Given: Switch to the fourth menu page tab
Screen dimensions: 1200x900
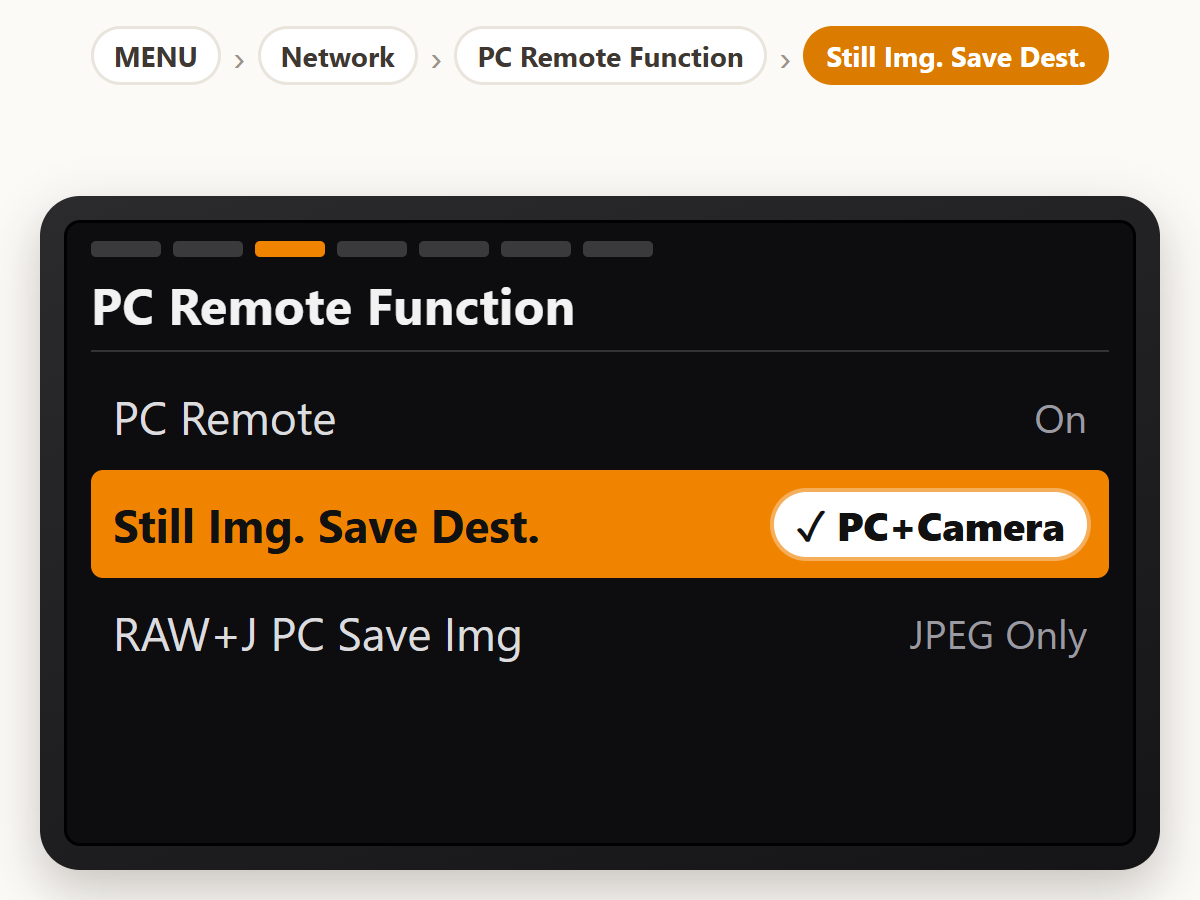Looking at the screenshot, I should click(372, 249).
